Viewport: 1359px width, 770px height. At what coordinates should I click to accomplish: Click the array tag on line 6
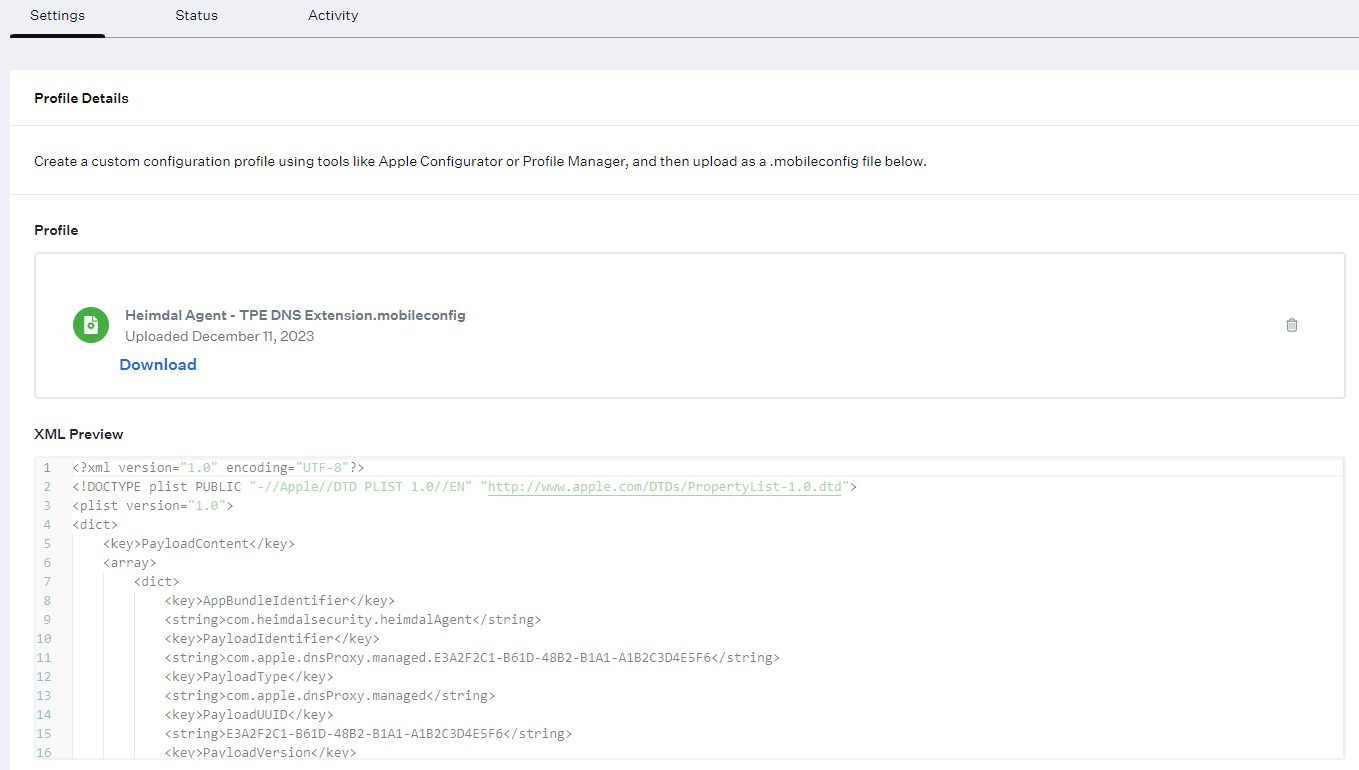pos(130,563)
